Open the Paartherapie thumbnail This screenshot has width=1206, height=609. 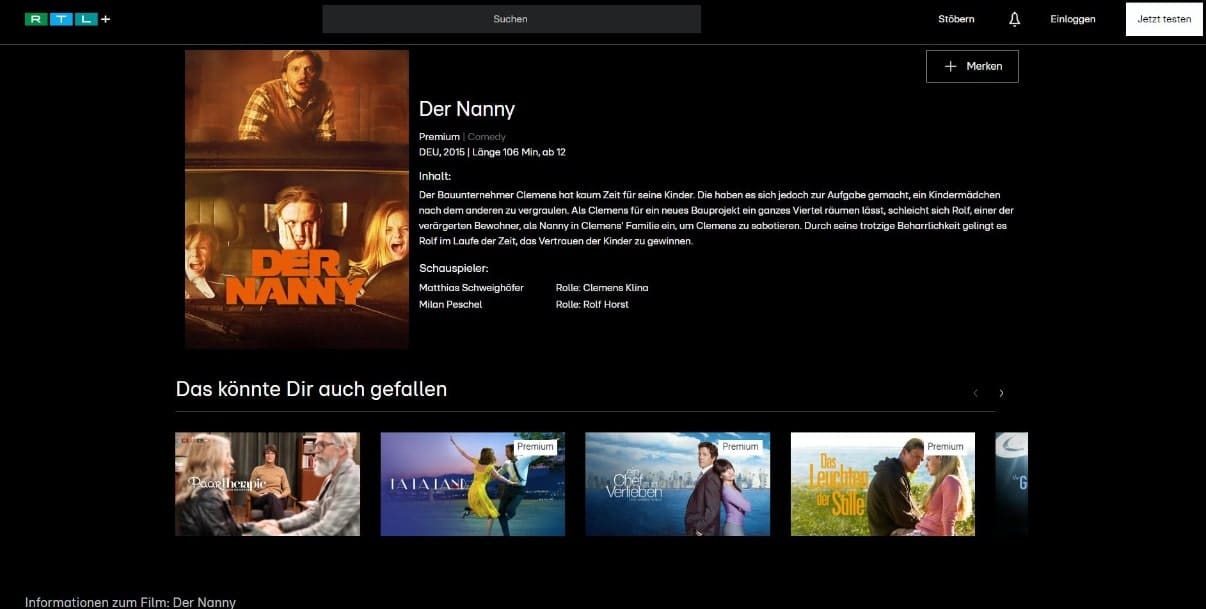[267, 484]
